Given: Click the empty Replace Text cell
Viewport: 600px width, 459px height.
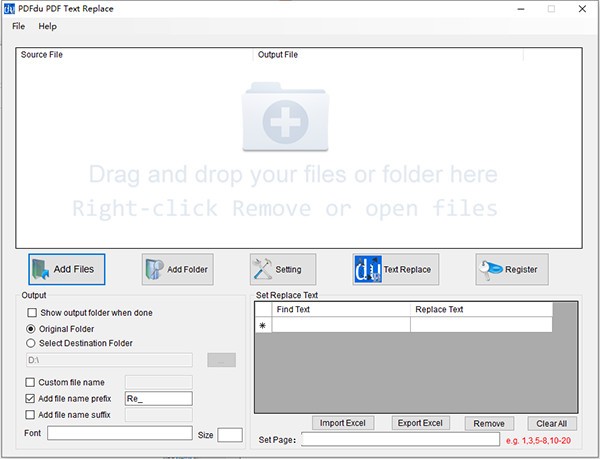Looking at the screenshot, I should (x=481, y=325).
